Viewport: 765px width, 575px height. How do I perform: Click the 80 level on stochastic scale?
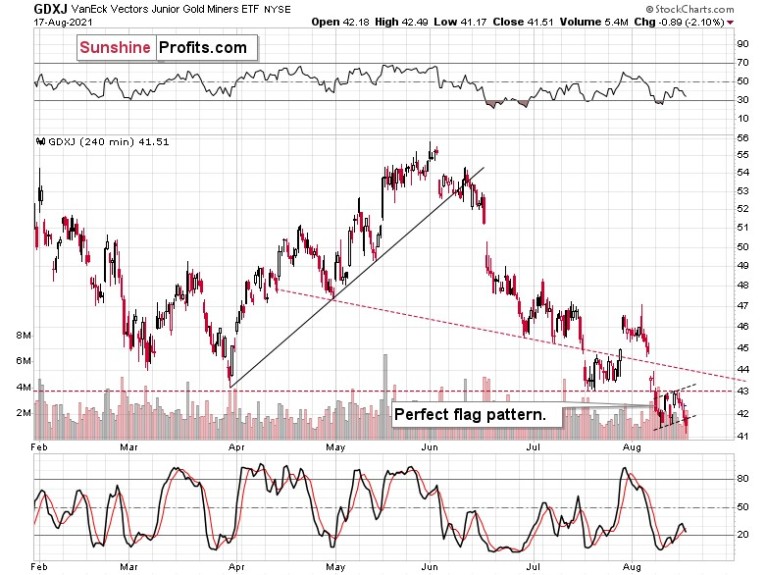click(743, 478)
